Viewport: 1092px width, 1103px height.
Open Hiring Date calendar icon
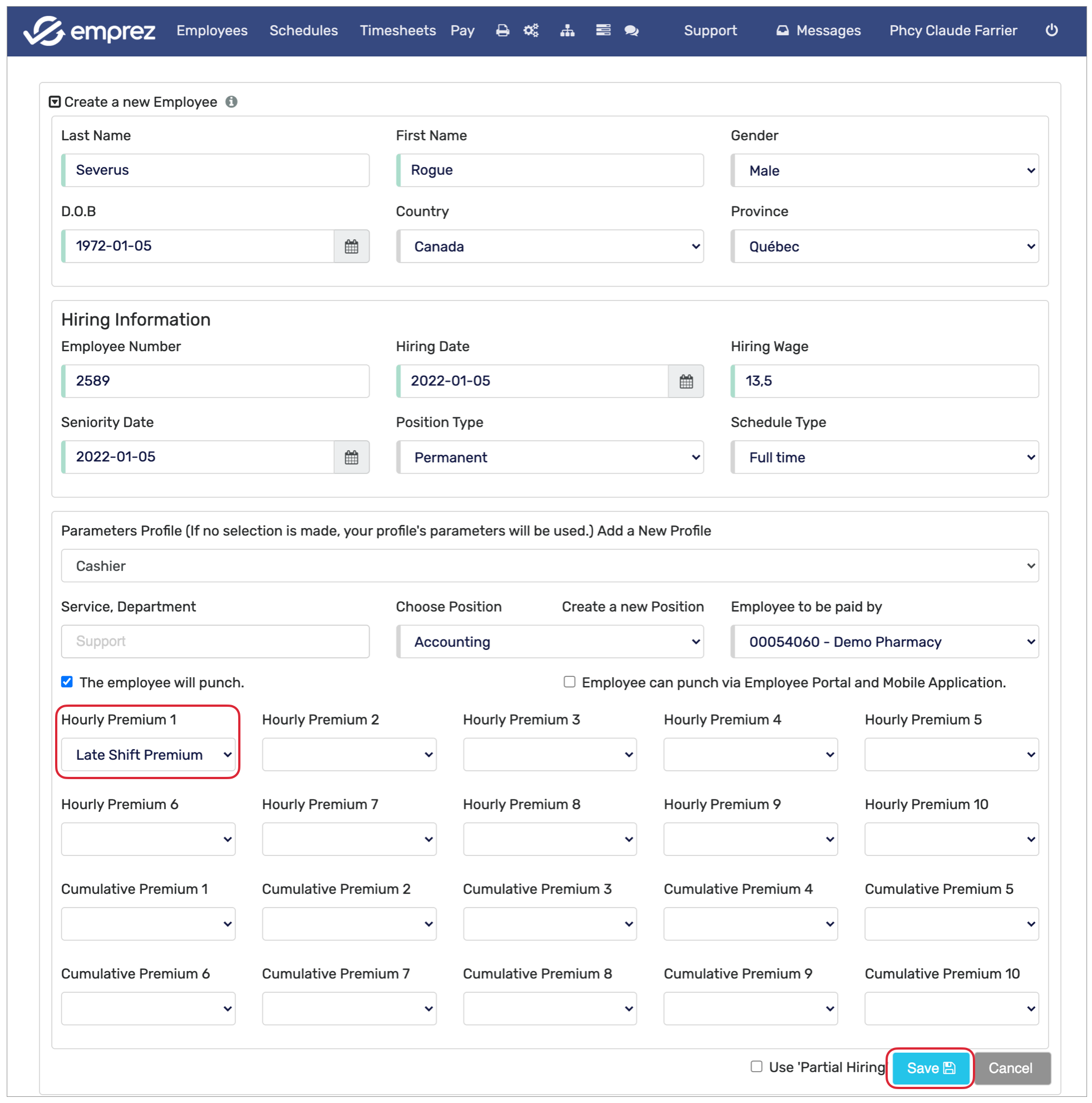coord(686,381)
